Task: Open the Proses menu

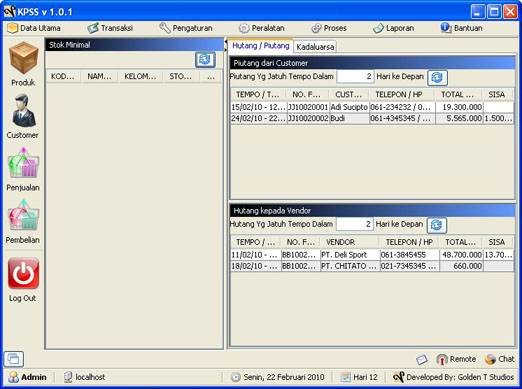Action: [x=329, y=28]
